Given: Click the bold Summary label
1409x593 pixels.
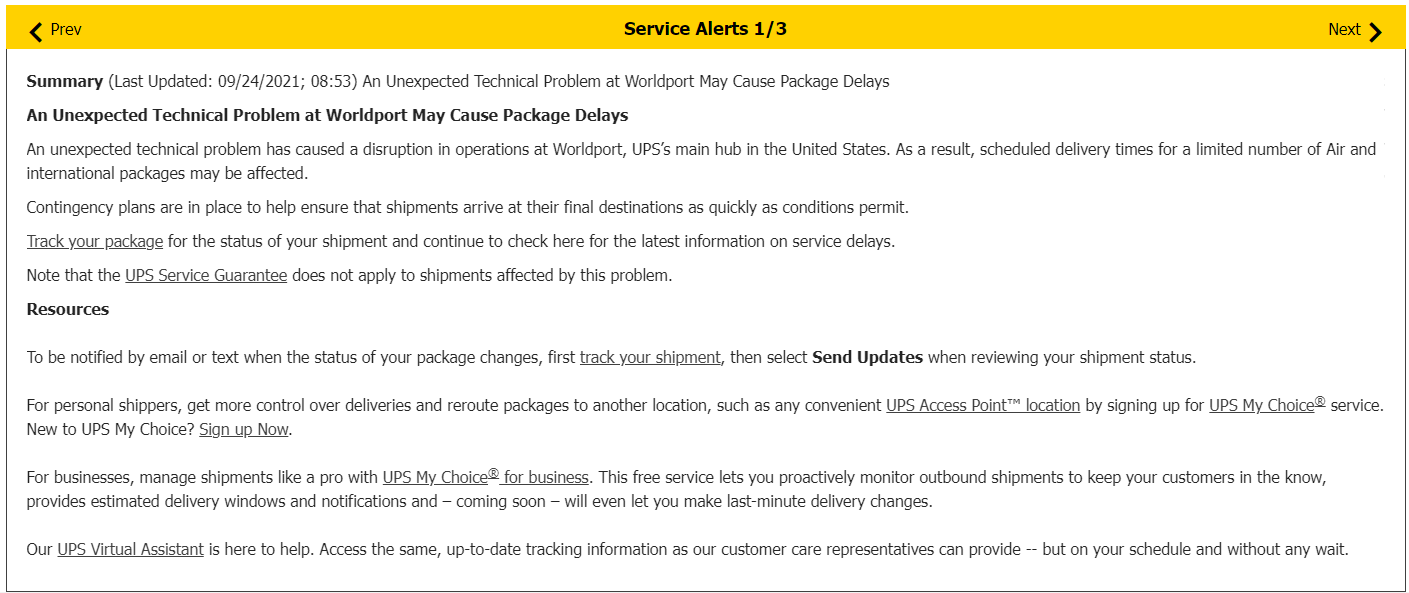Looking at the screenshot, I should 64,81.
